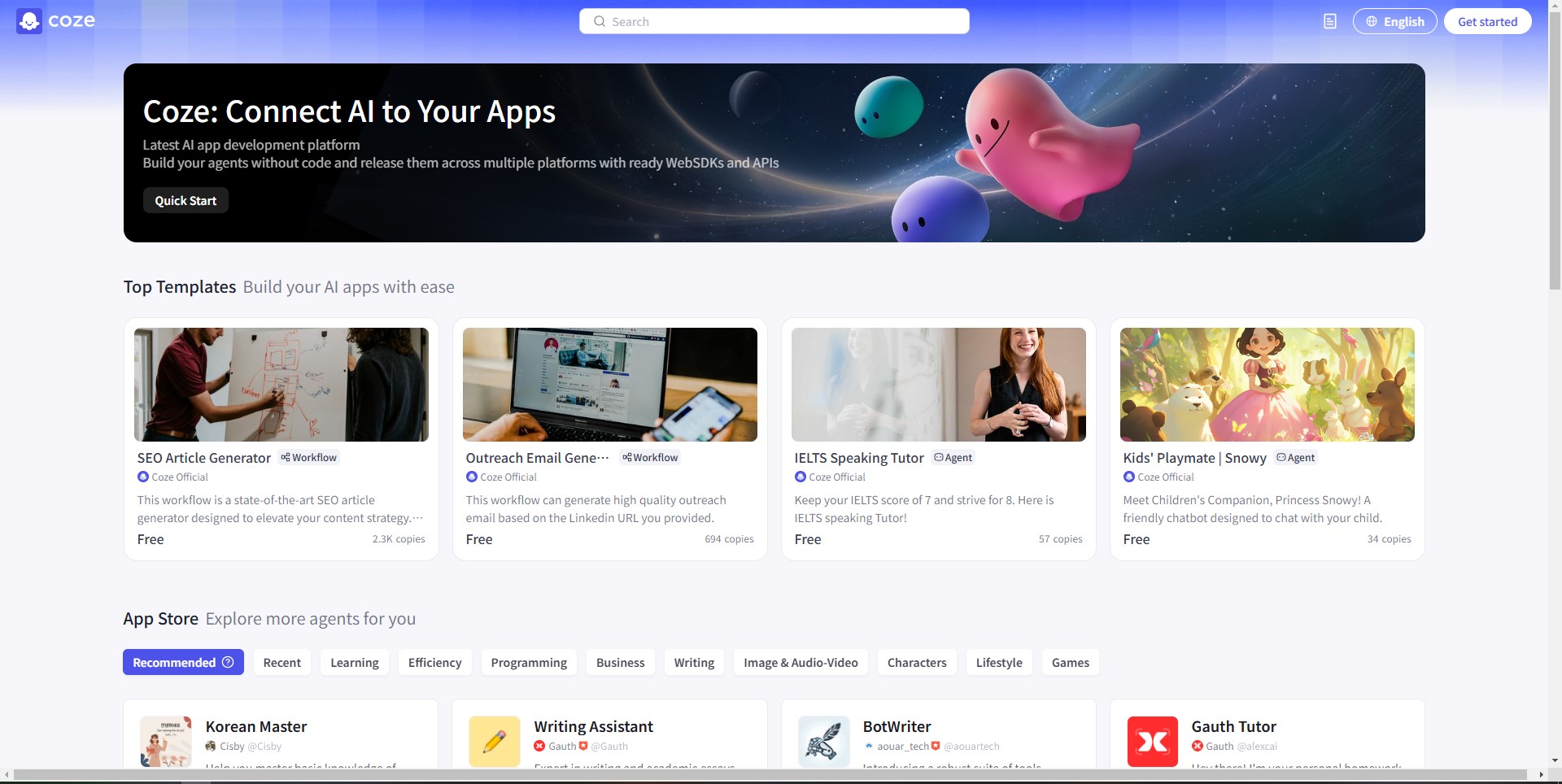Open the IELTS Speaking Tutor title
Screen dimensions: 1562x784
(x=859, y=458)
